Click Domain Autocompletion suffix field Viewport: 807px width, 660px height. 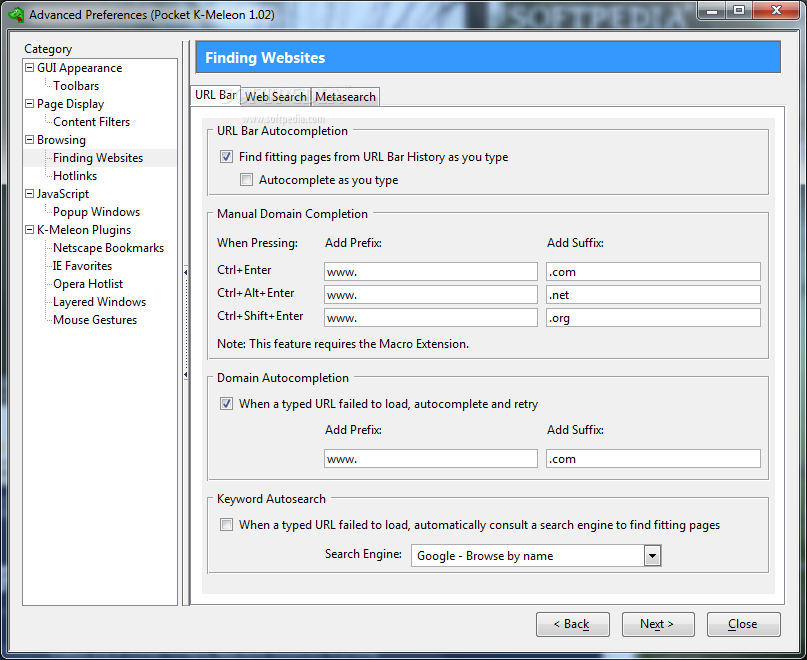[x=653, y=459]
